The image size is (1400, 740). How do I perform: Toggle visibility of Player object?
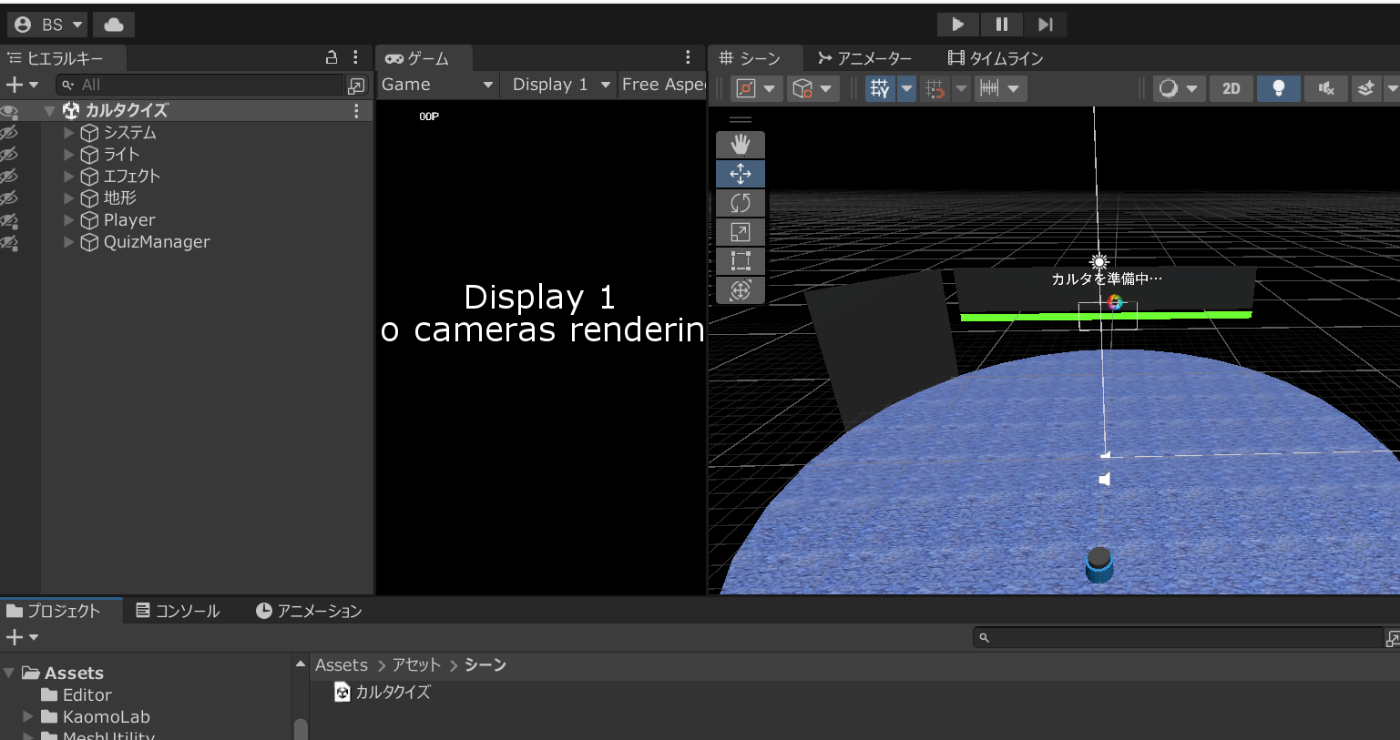point(9,220)
